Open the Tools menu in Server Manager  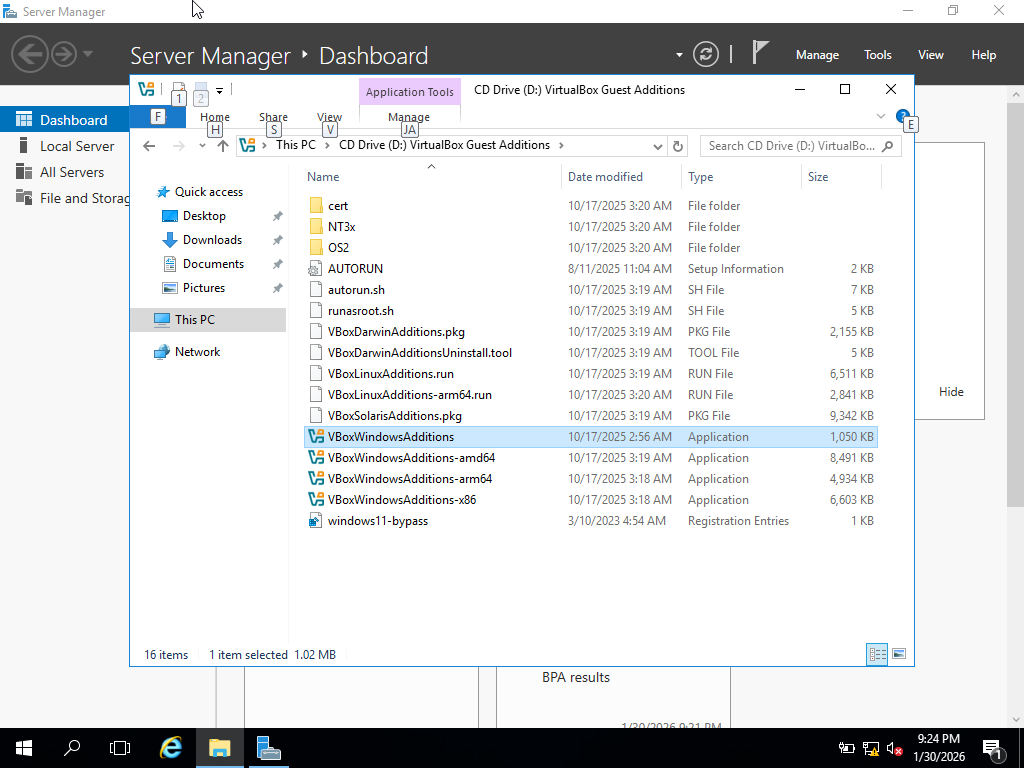877,55
